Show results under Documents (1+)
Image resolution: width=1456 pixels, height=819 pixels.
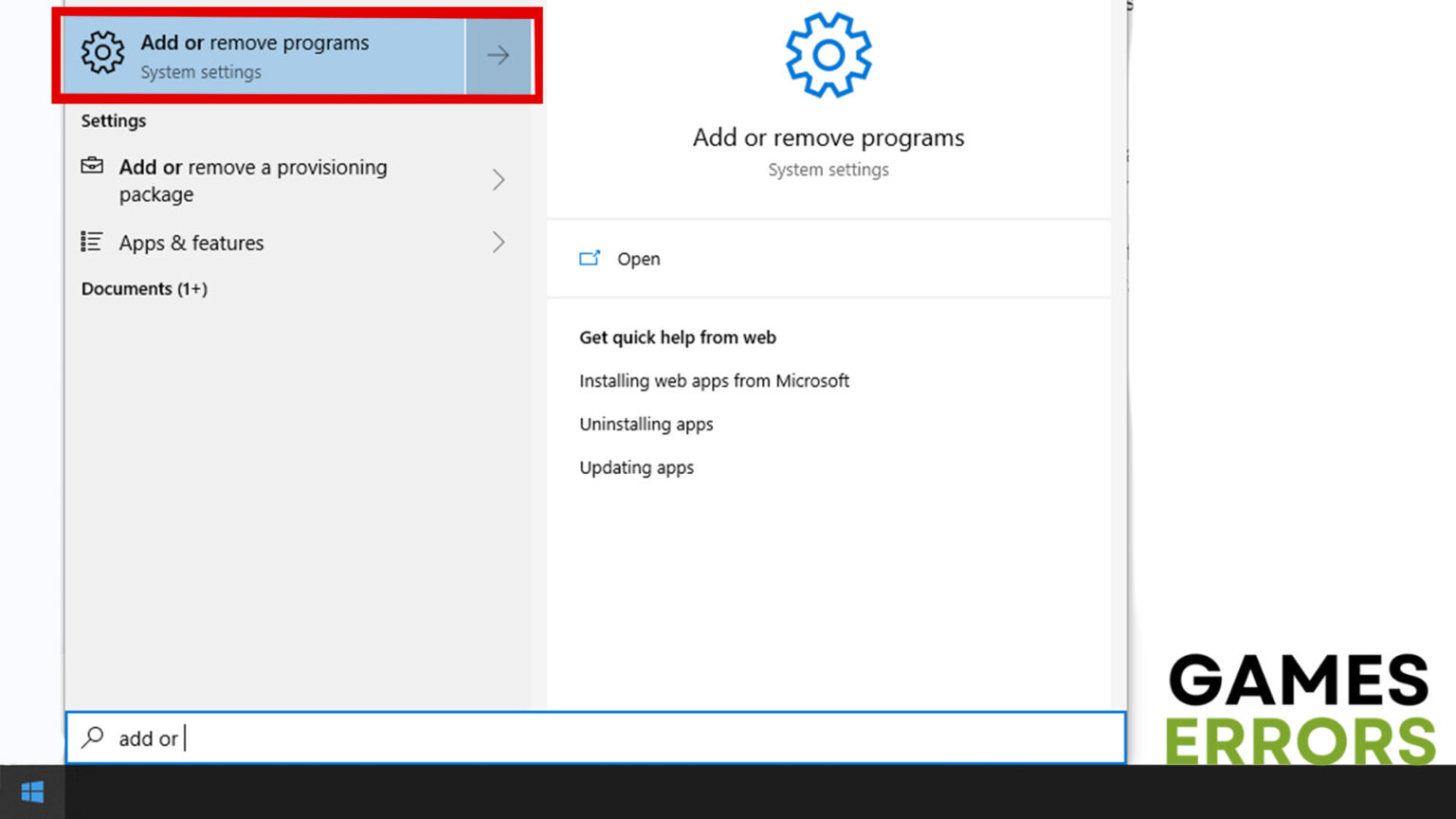pos(144,289)
